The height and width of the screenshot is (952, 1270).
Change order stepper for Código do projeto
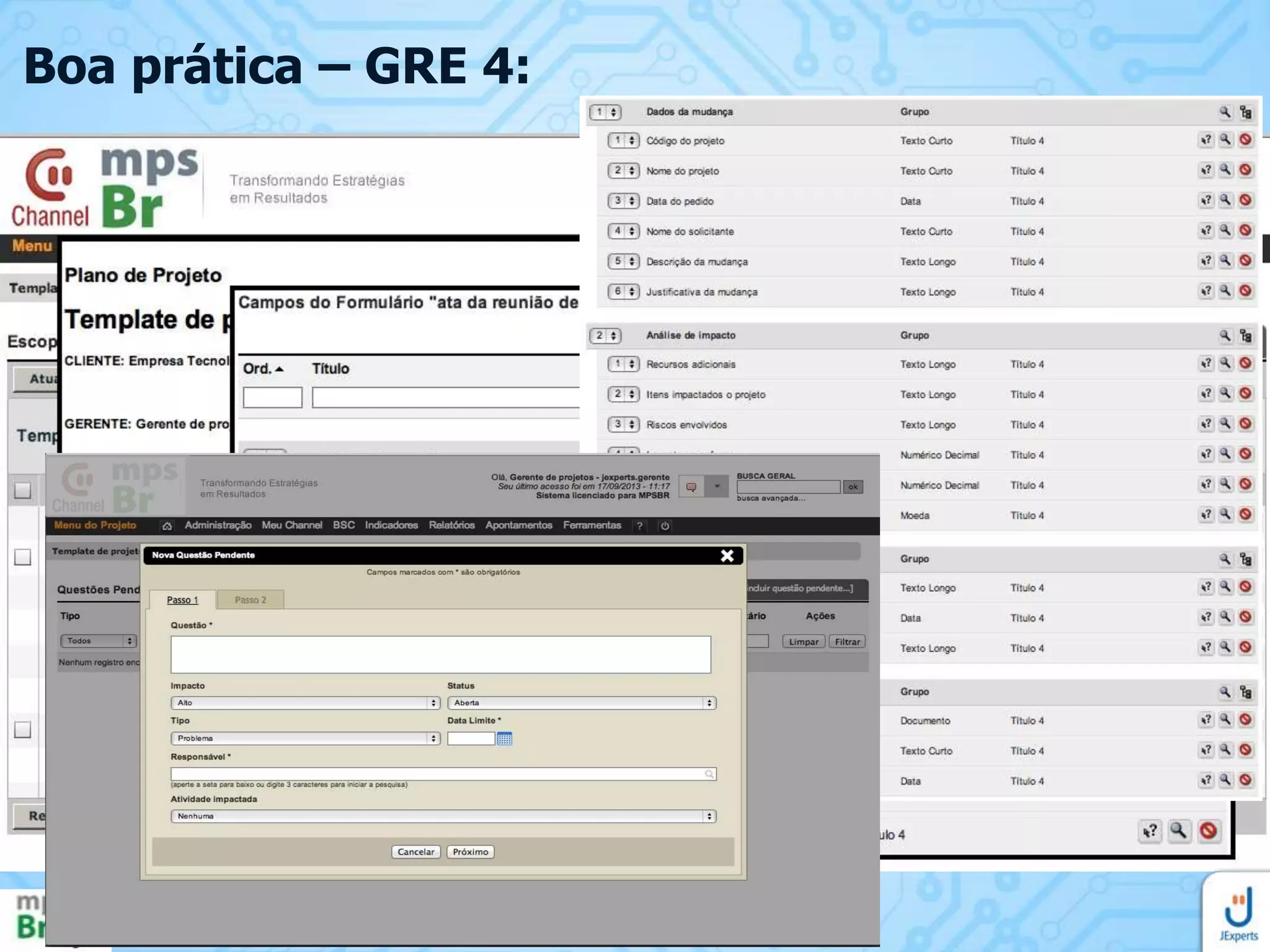tap(623, 141)
